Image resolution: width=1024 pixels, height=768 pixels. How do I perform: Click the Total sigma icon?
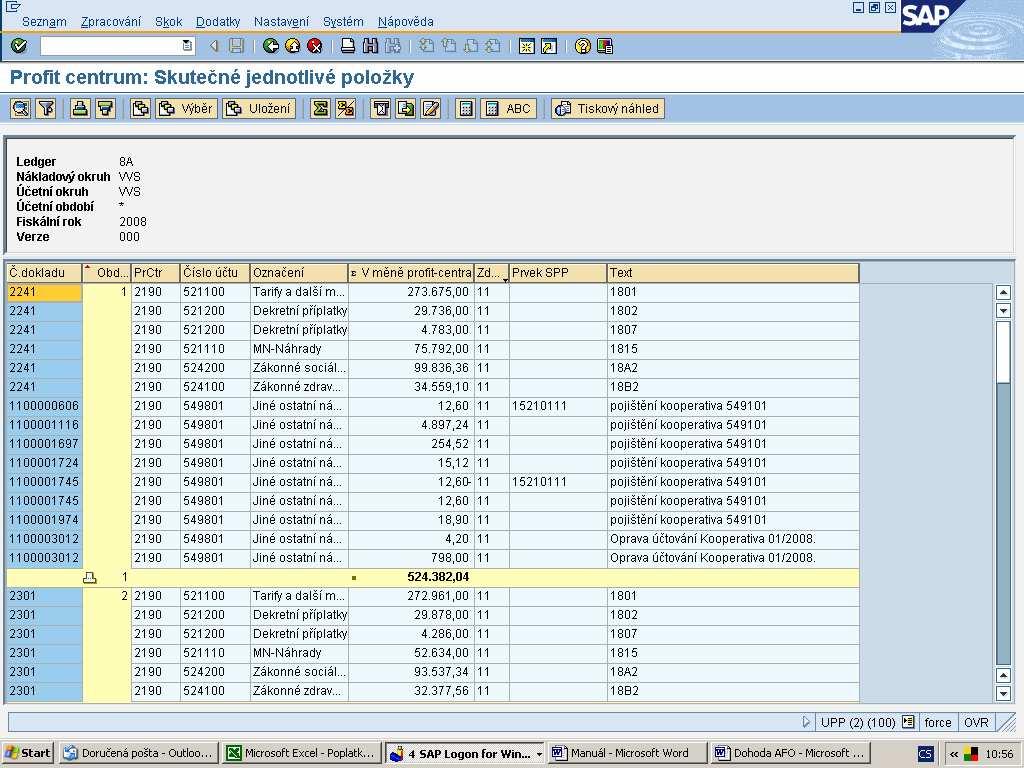(x=320, y=108)
